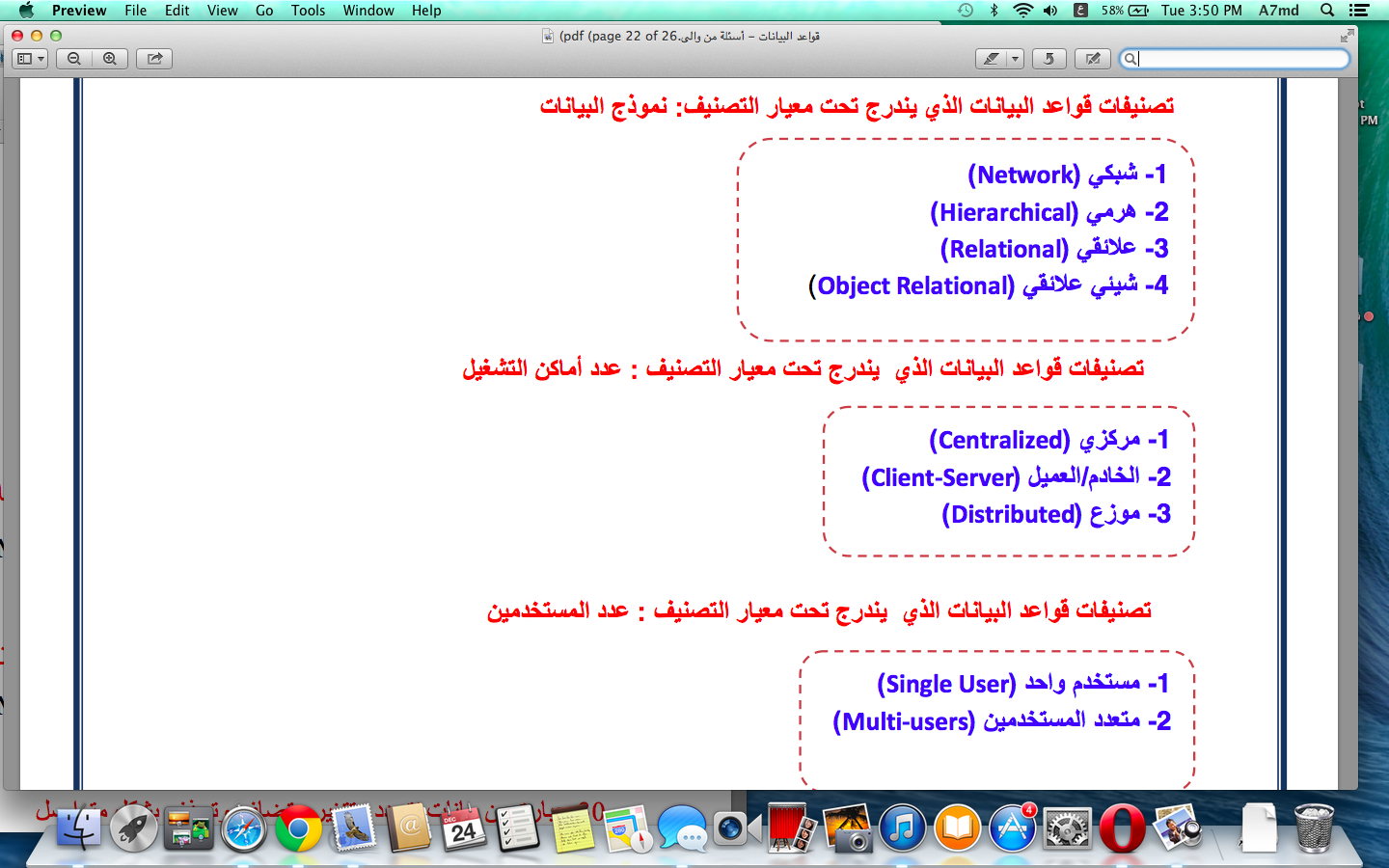Image resolution: width=1389 pixels, height=868 pixels.
Task: Open the Go menu
Action: click(x=264, y=11)
